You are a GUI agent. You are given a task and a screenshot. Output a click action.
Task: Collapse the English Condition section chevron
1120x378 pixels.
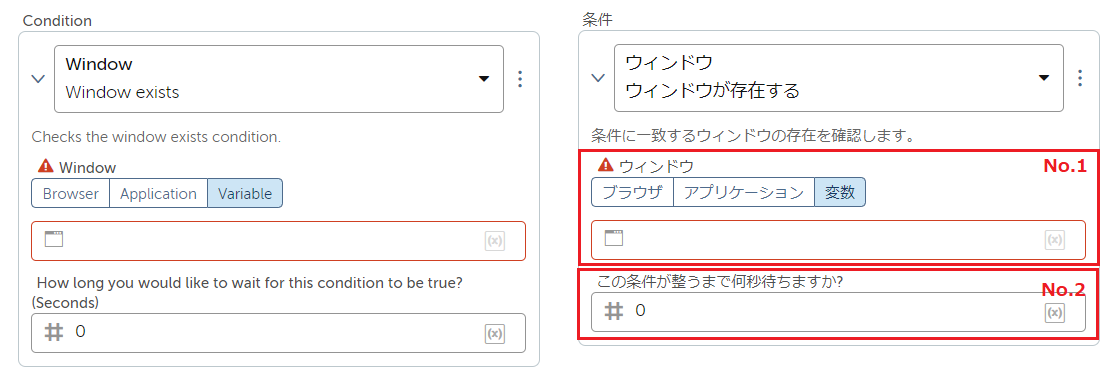point(39,79)
